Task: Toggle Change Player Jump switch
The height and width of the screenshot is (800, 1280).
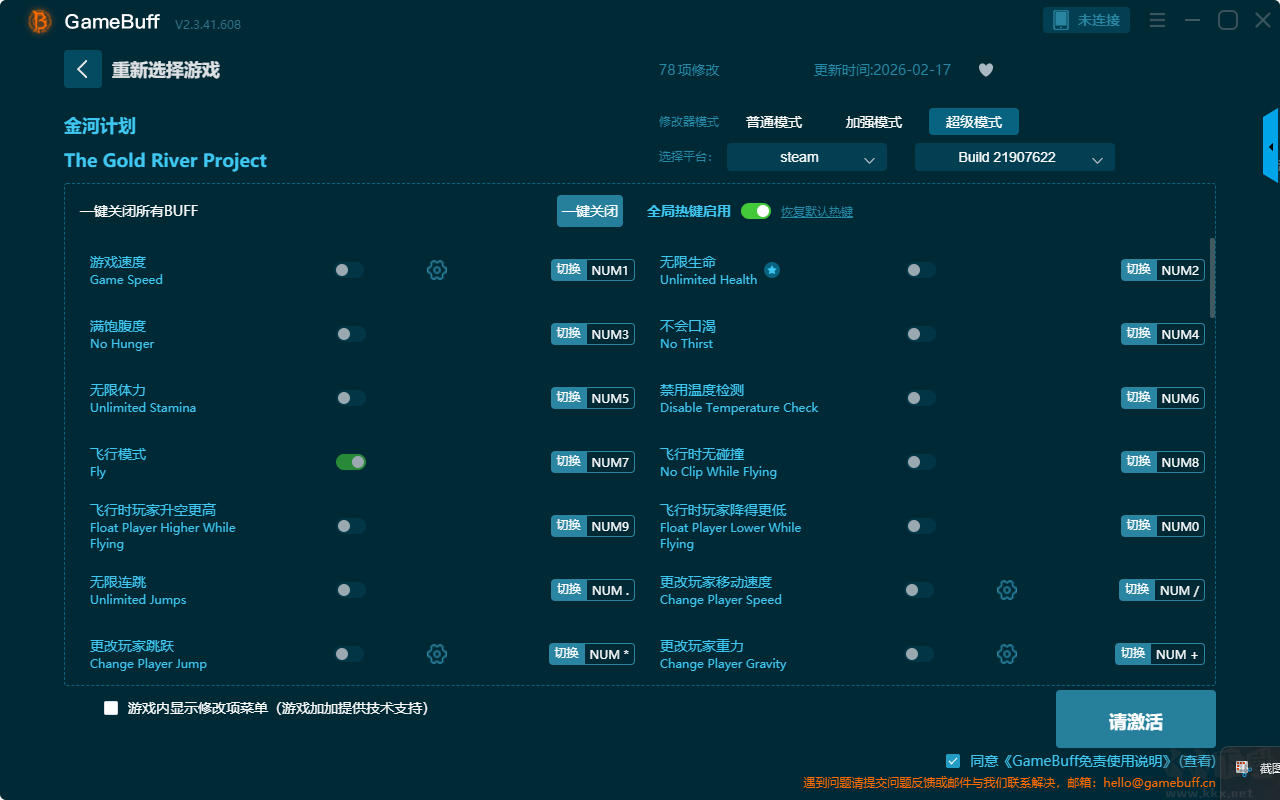Action: coord(348,654)
